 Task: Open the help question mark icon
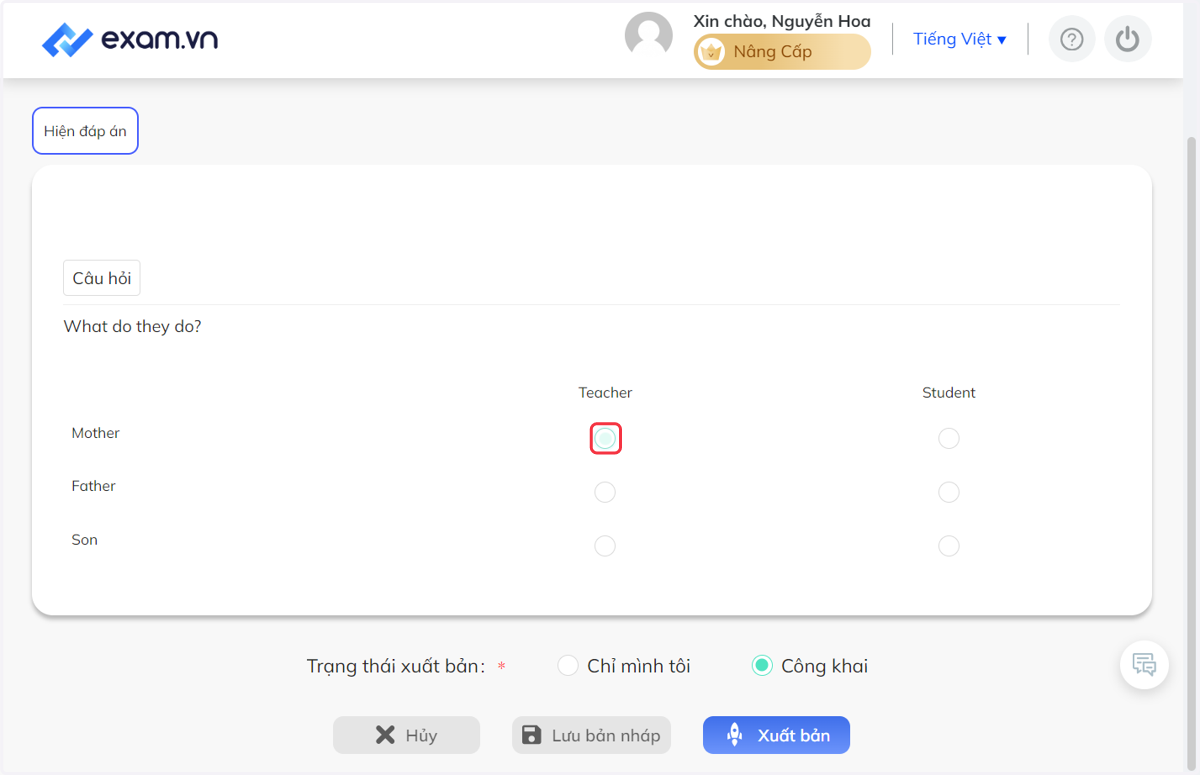(x=1072, y=39)
